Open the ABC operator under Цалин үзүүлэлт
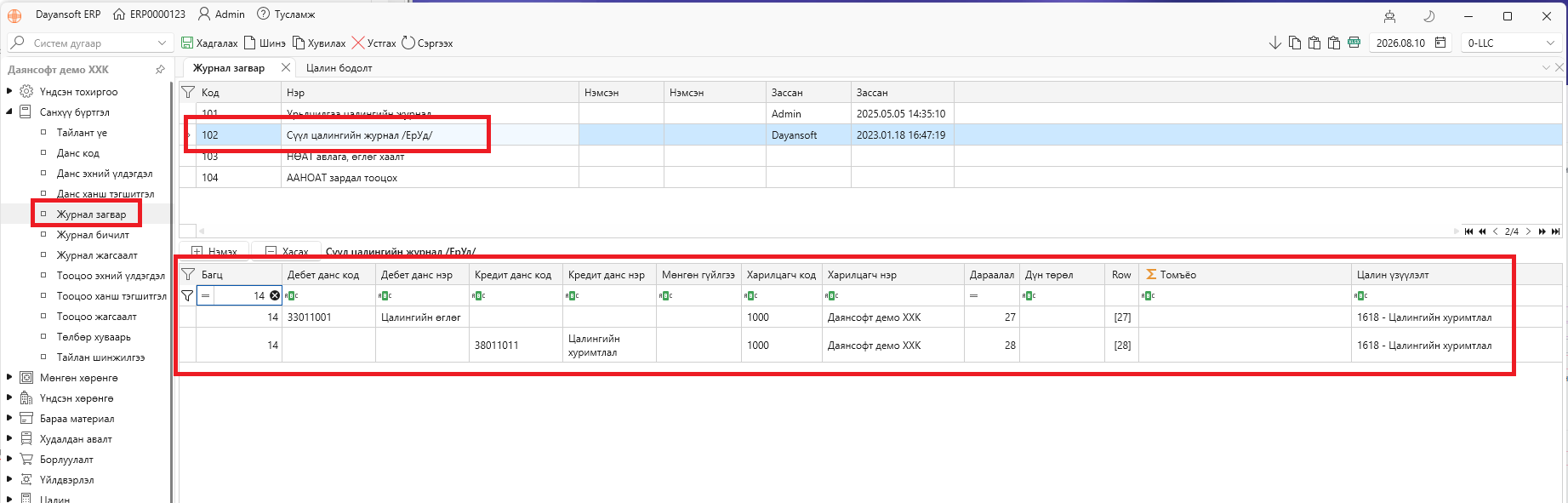The image size is (1568, 503). coord(1361,295)
